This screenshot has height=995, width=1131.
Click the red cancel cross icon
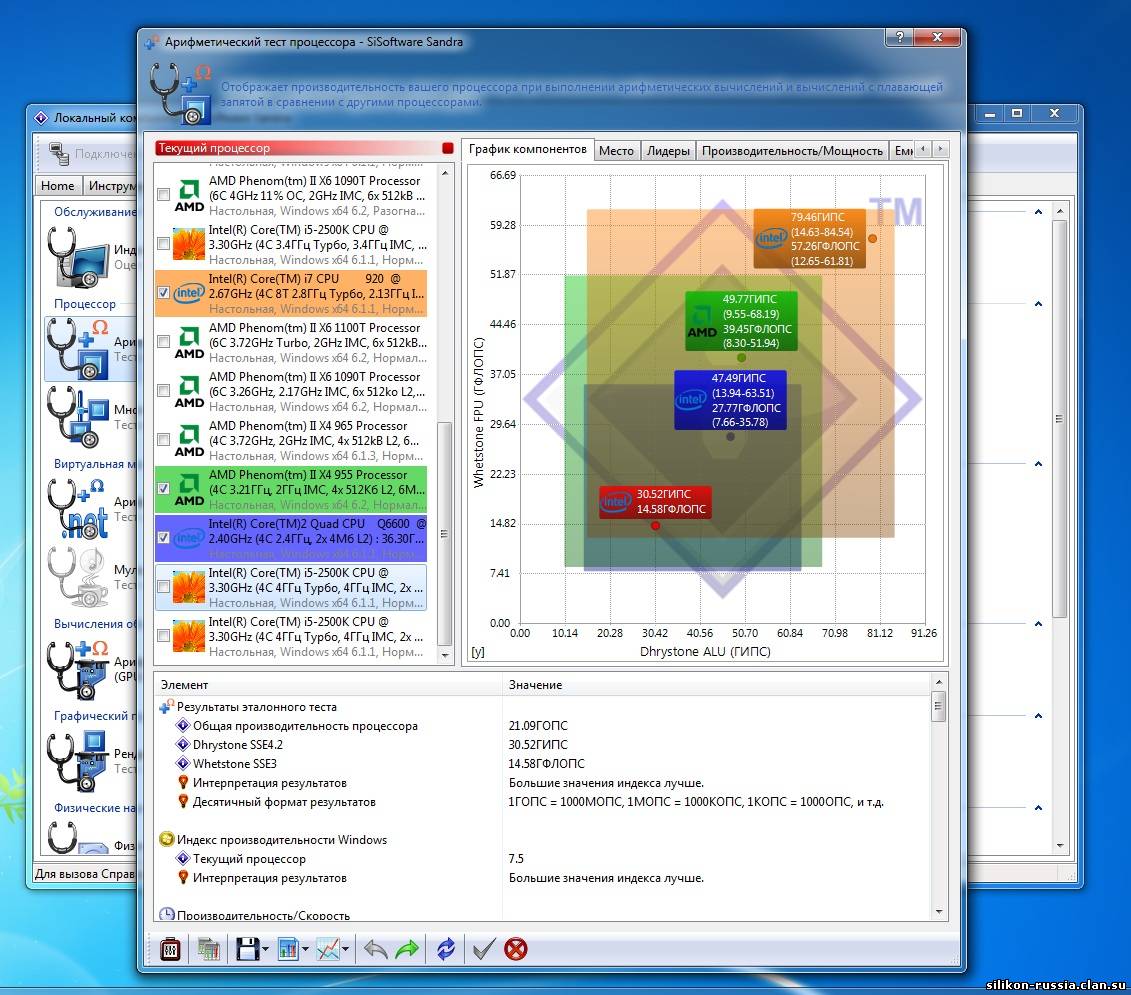click(x=516, y=949)
